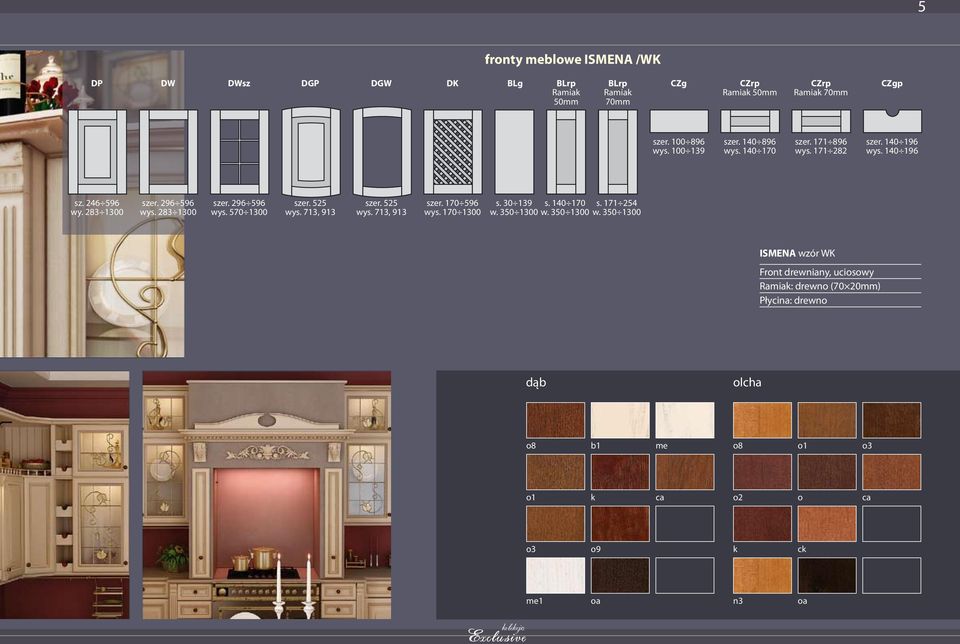Select the BLg plain blind panel diagram
The height and width of the screenshot is (644, 960).
(514, 152)
